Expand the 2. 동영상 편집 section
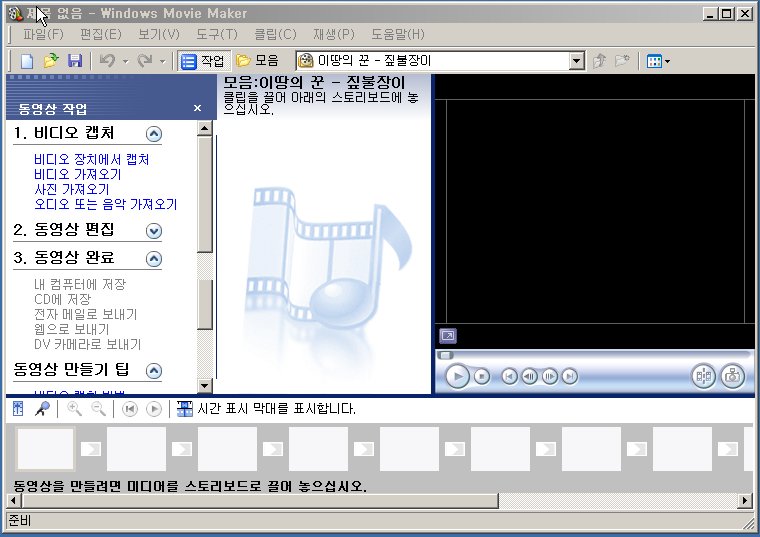The image size is (760, 537). tap(154, 231)
